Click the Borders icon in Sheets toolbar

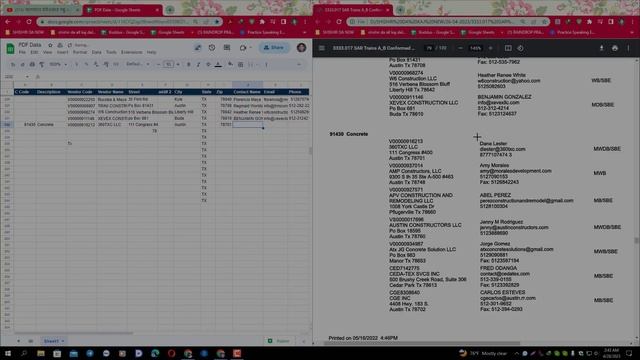pos(240,64)
